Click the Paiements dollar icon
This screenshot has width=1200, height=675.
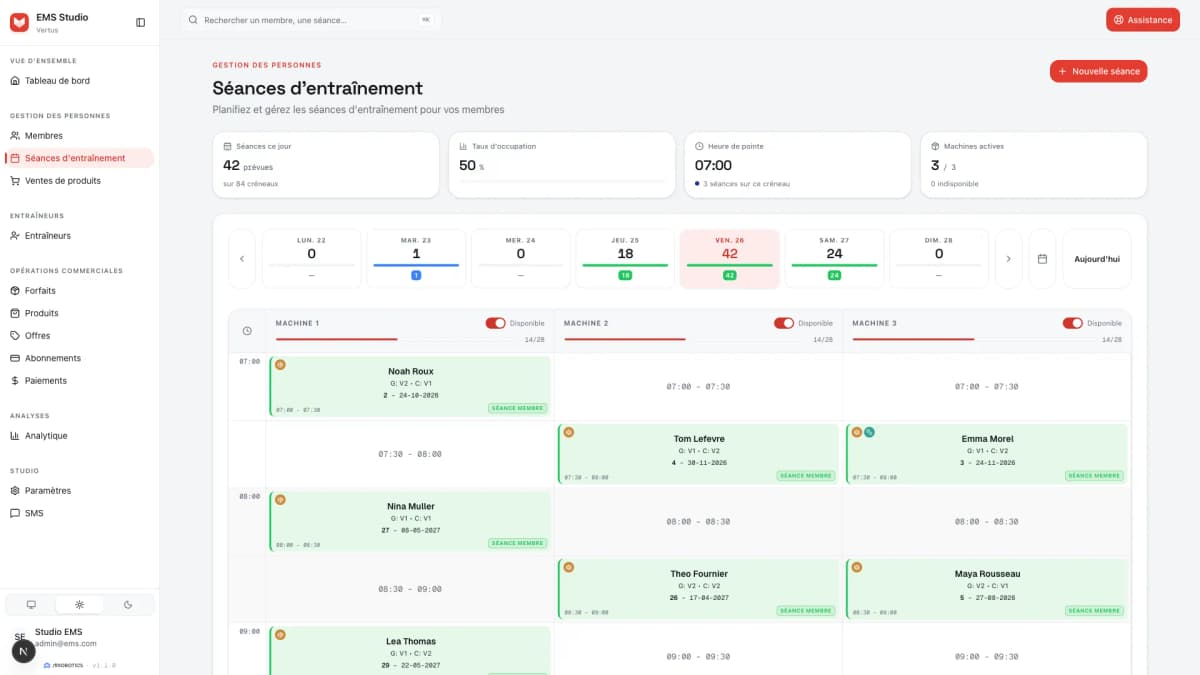click(x=15, y=381)
